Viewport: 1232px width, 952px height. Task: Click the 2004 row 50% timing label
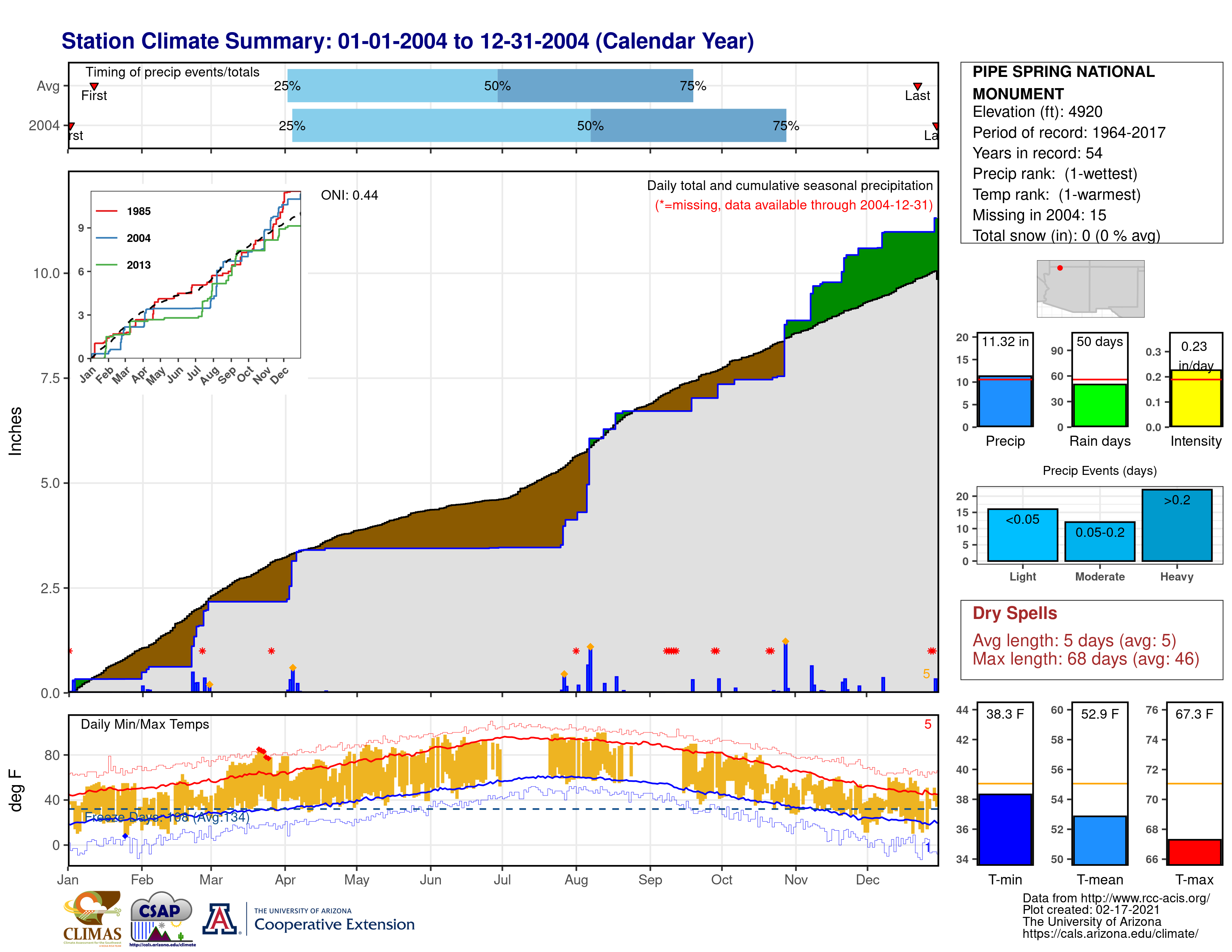pyautogui.click(x=590, y=126)
